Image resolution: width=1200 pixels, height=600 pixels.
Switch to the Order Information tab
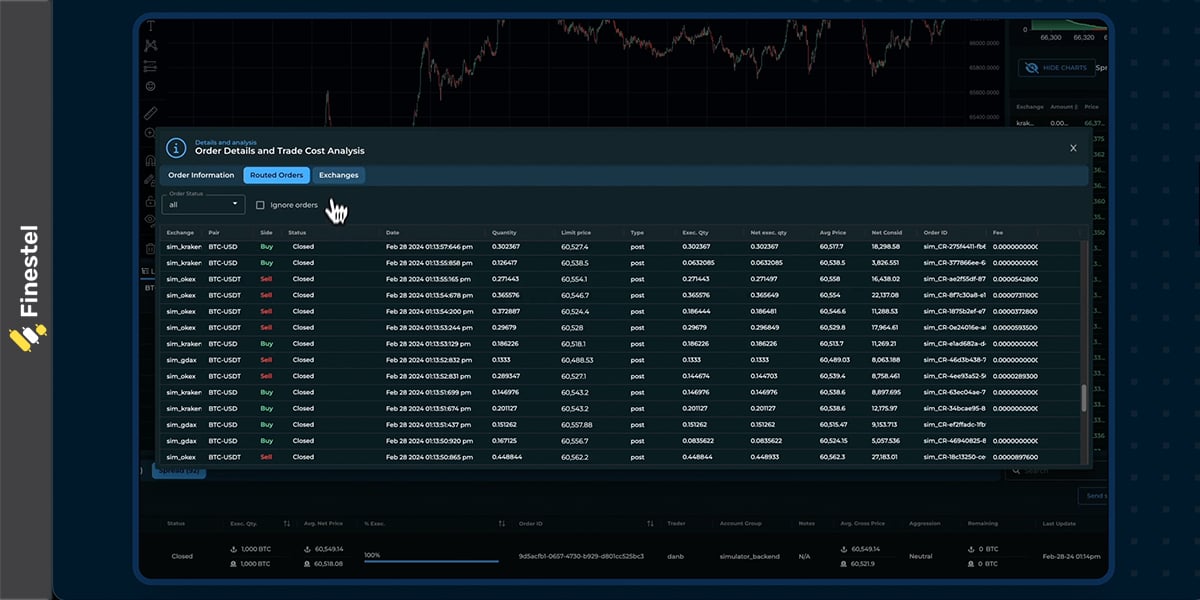(202, 174)
